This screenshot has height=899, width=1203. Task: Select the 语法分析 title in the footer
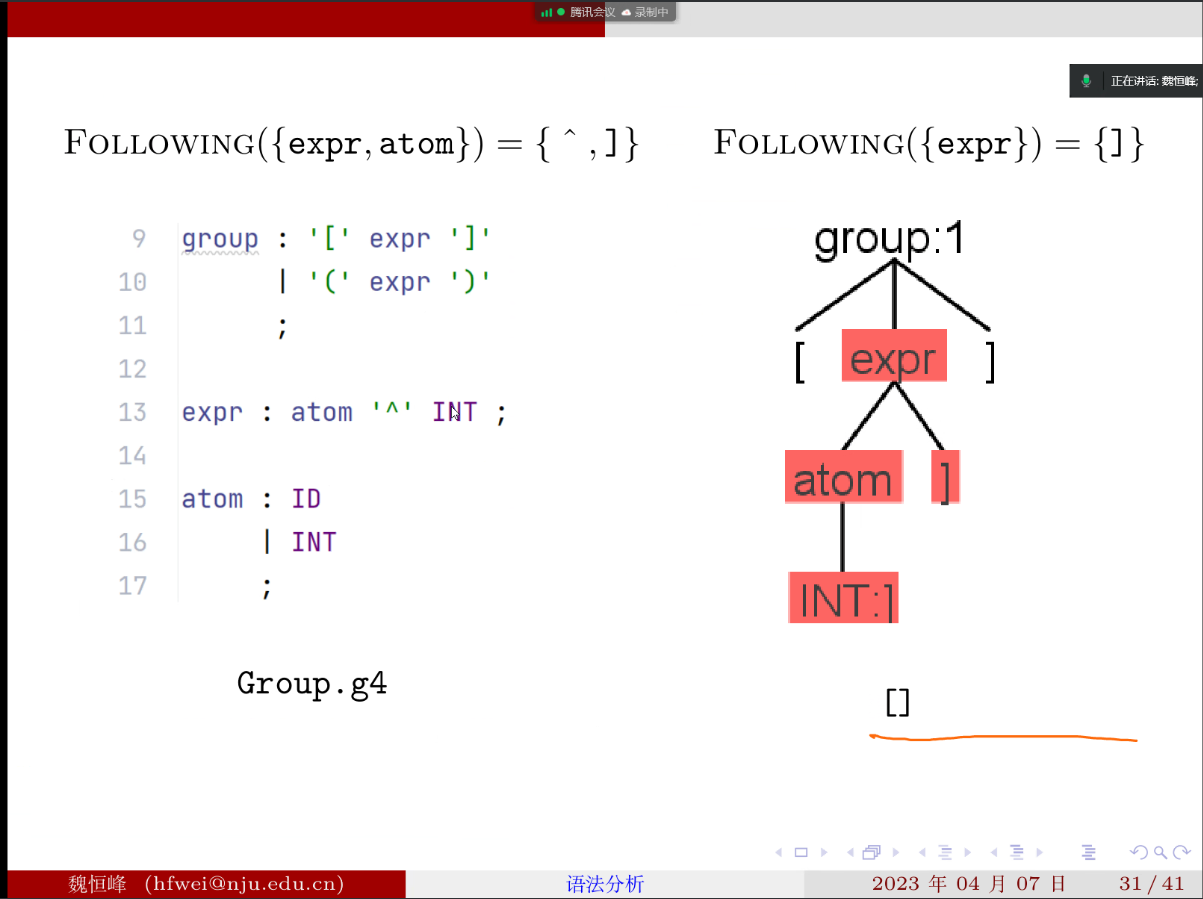[x=604, y=884]
